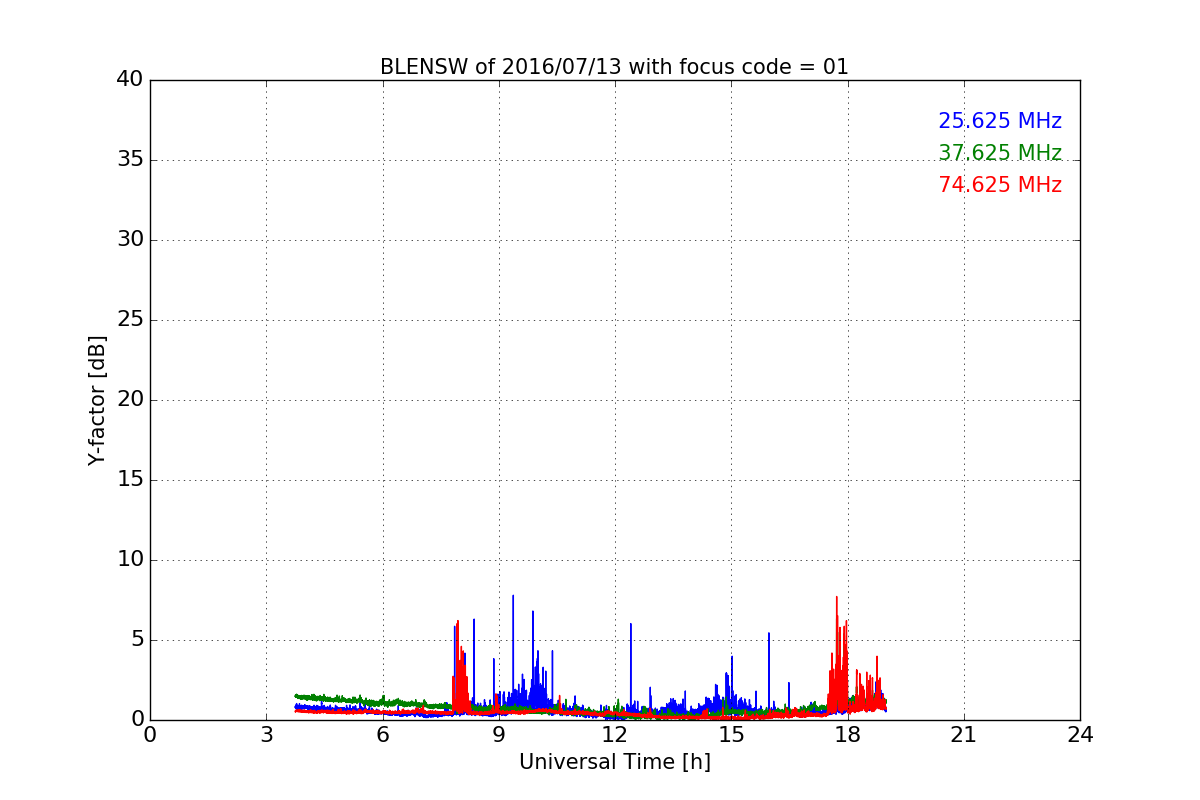The height and width of the screenshot is (800, 1200).
Task: Click the x-axis tick label '21'
Action: 964,735
